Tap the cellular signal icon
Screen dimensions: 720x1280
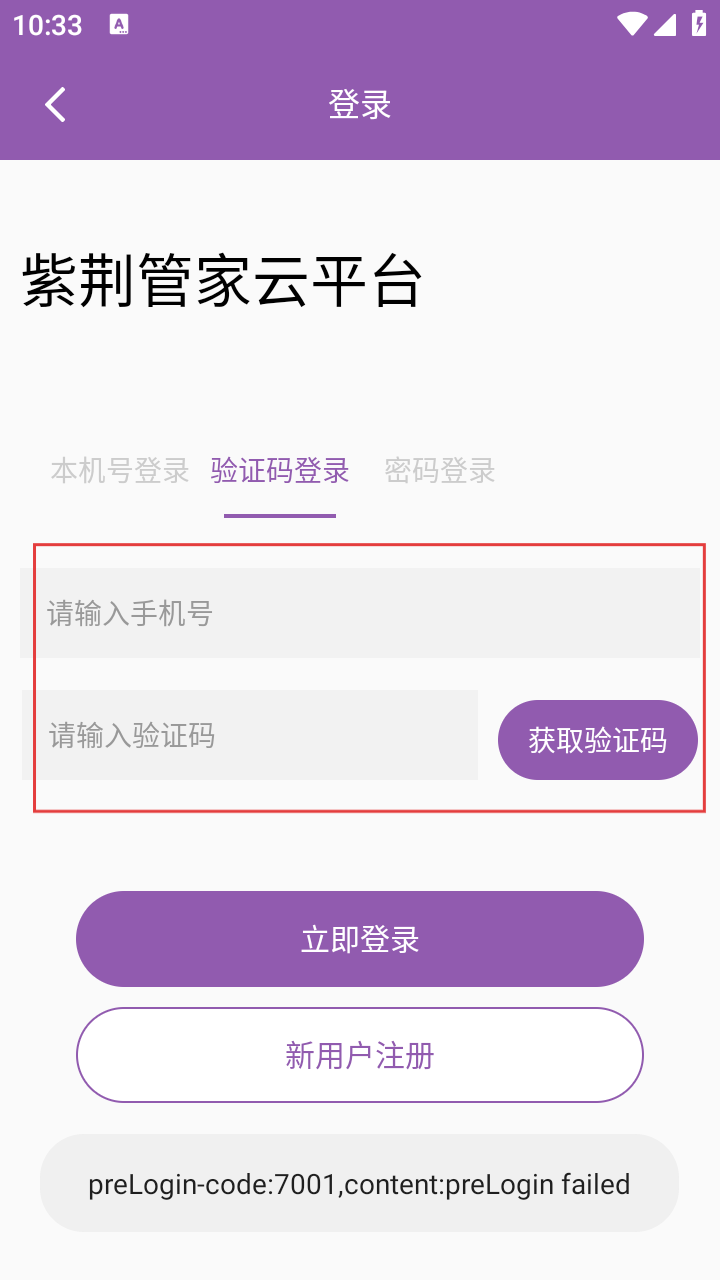665,24
